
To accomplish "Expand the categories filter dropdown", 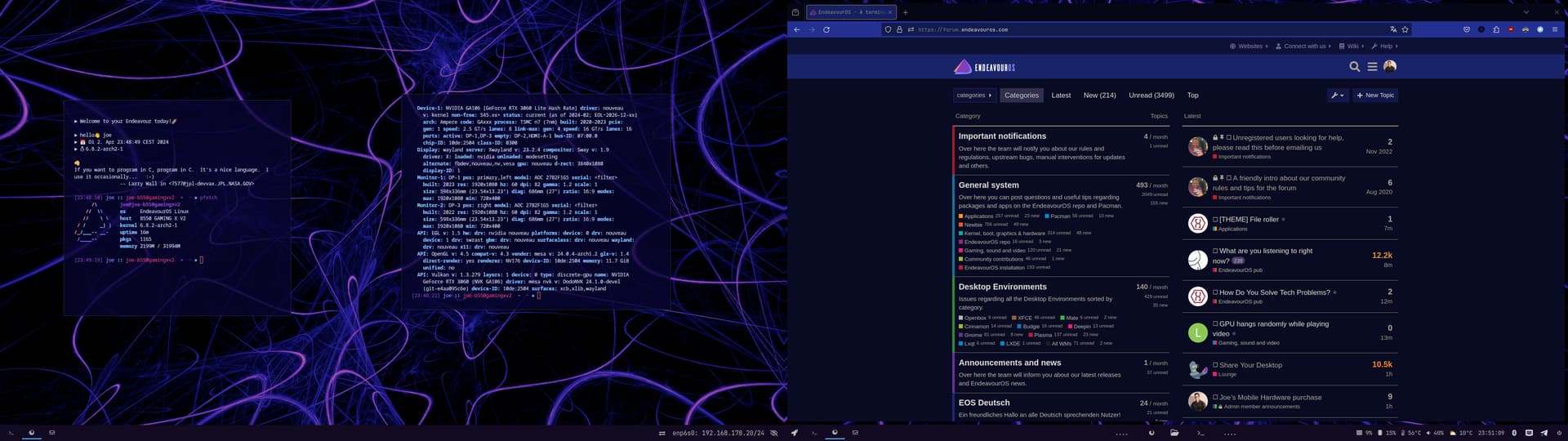I will (974, 96).
